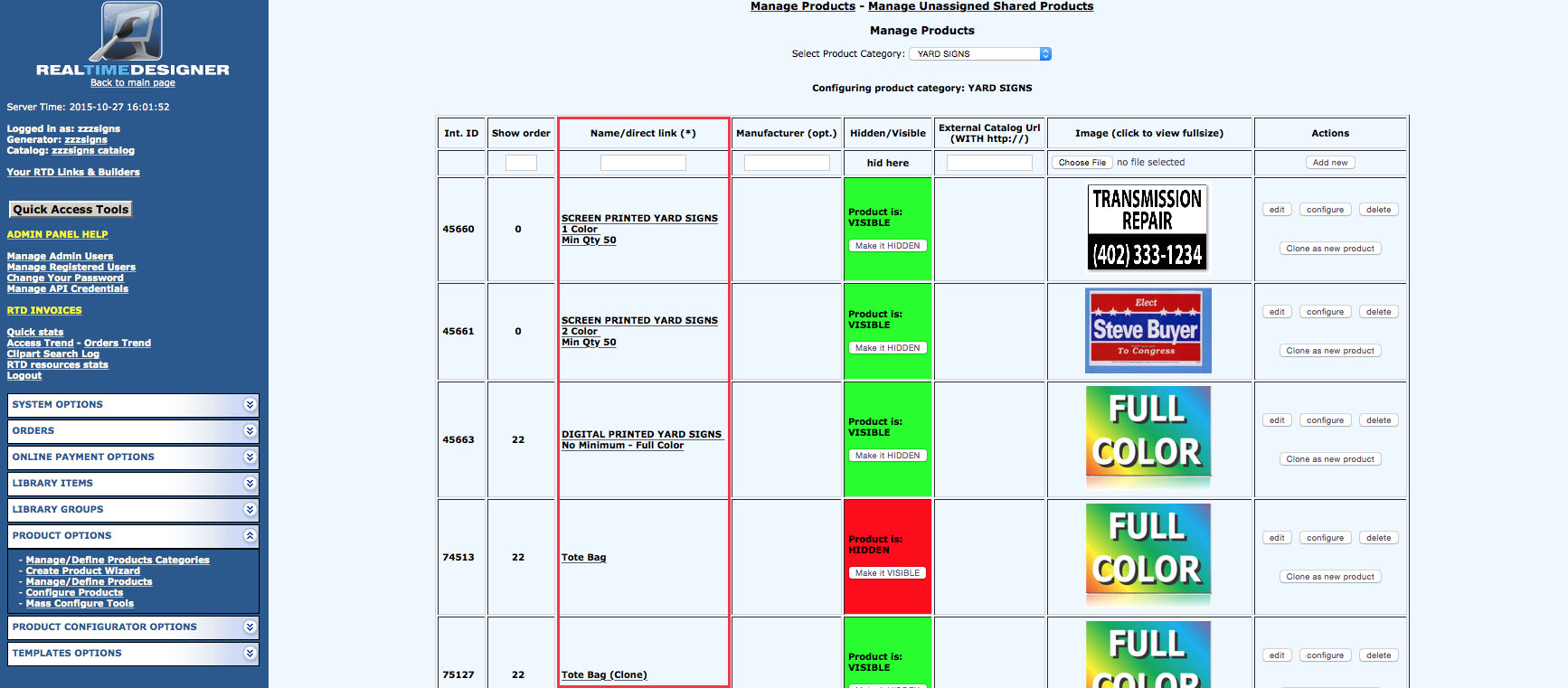The height and width of the screenshot is (688, 1568).
Task: Expand ONLINE PAYMENT OPTIONS chevron
Action: point(250,457)
